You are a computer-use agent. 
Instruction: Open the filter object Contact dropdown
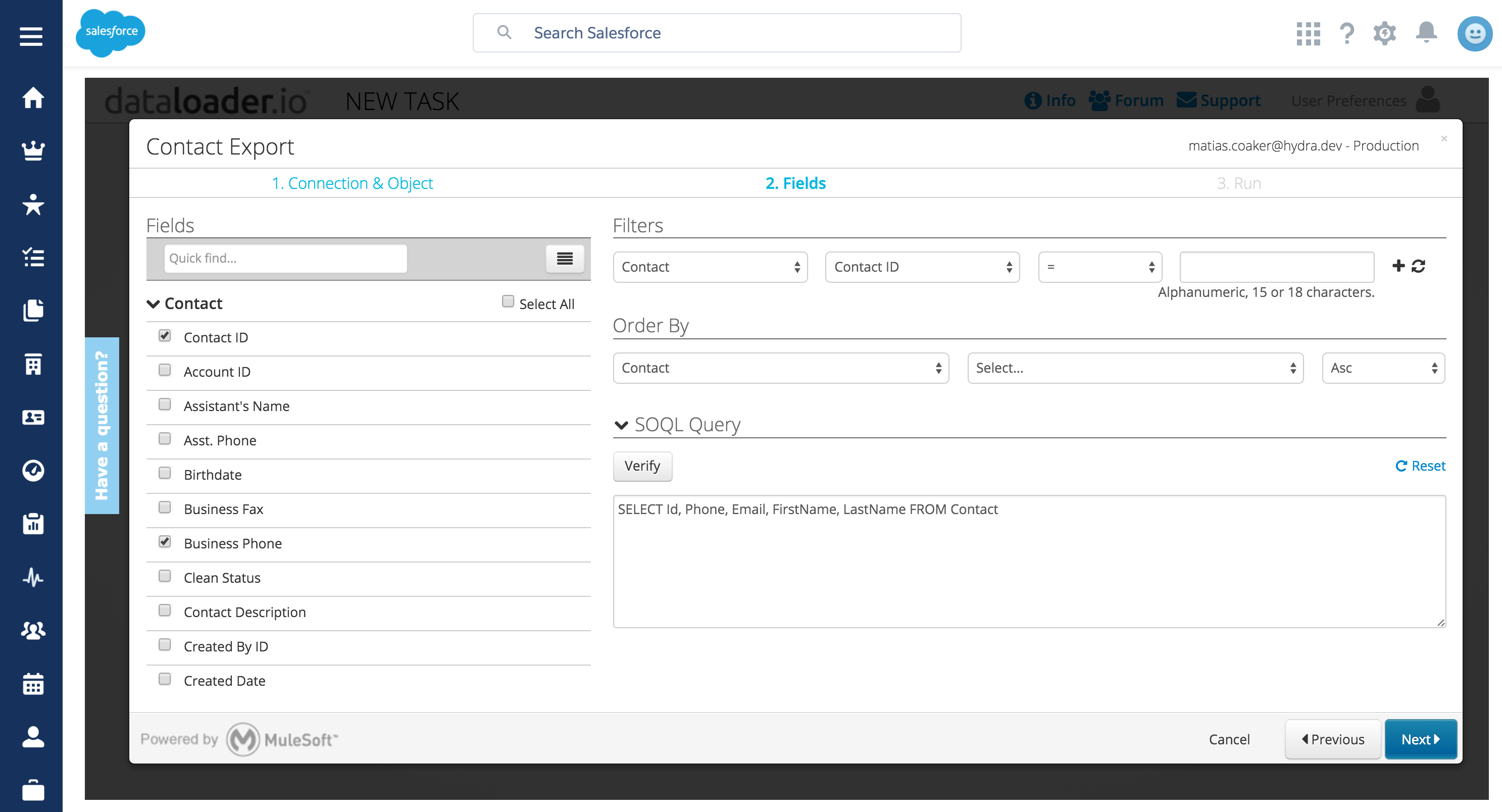(710, 267)
